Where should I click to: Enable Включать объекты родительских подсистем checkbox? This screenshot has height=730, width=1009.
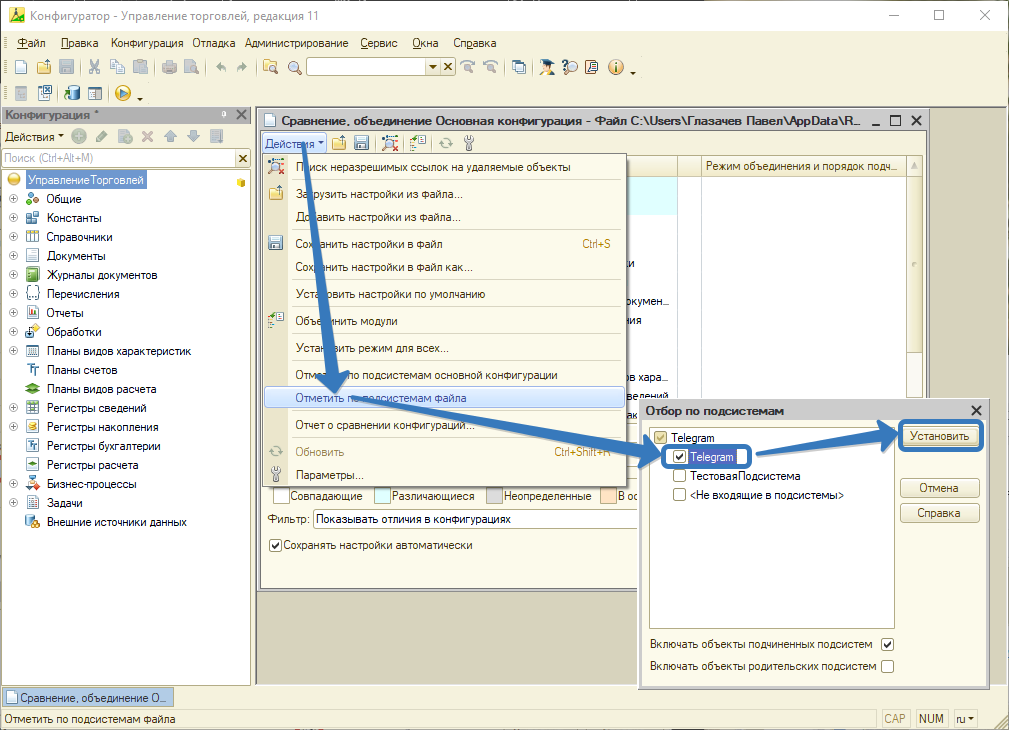(887, 666)
